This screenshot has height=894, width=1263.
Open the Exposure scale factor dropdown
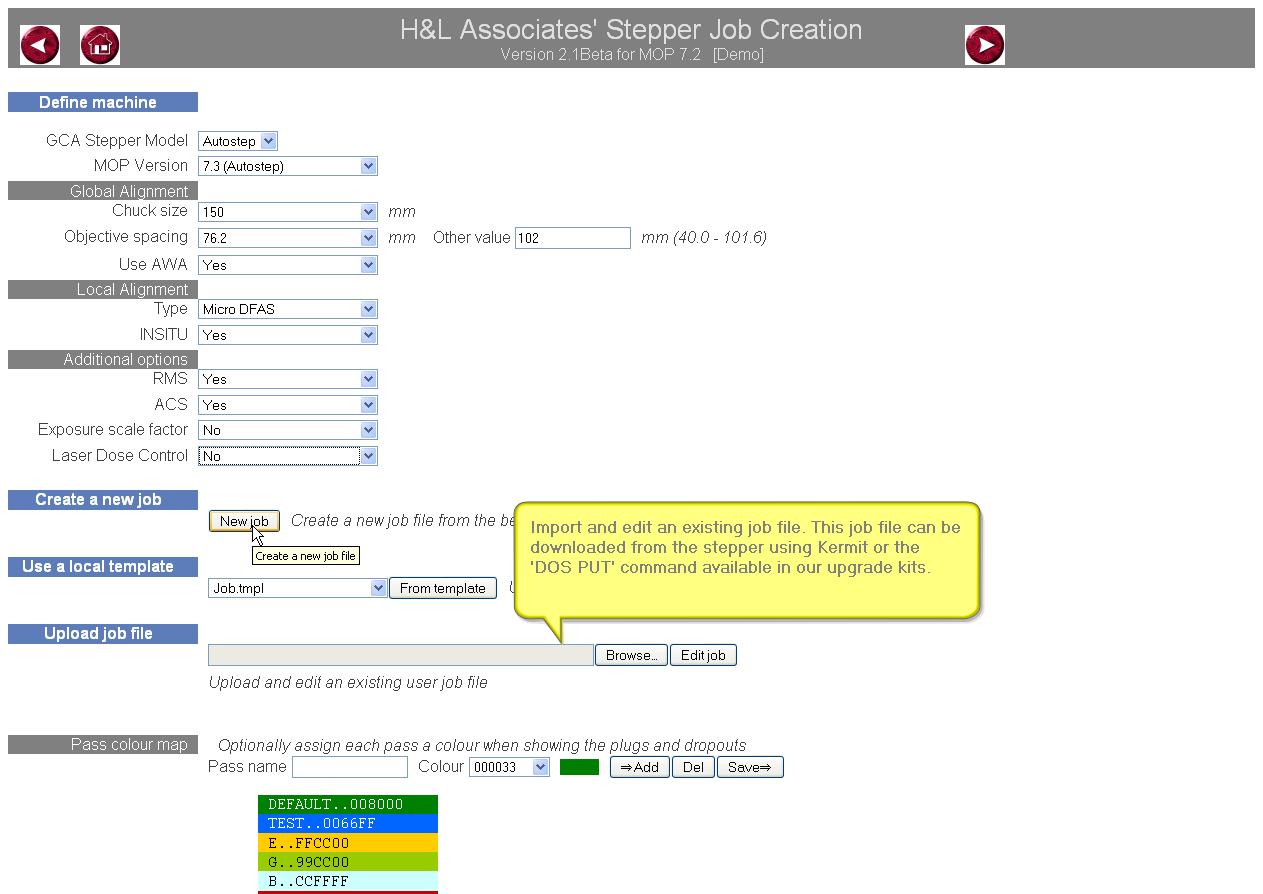coord(288,430)
